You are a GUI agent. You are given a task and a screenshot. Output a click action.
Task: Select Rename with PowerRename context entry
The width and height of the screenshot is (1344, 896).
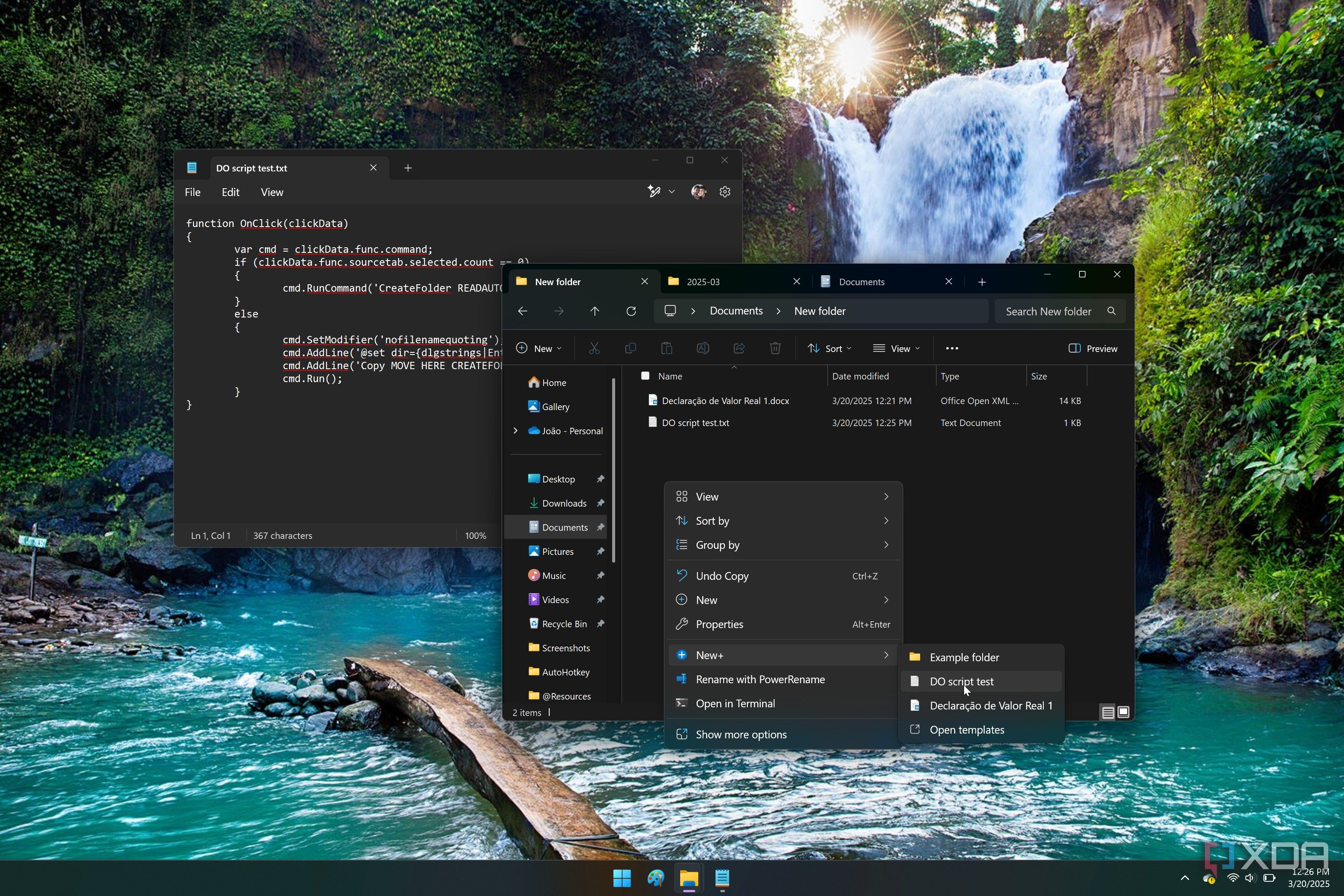pos(783,679)
